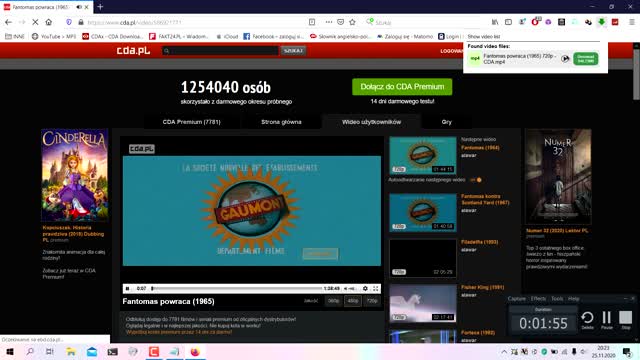
Task: Toggle autoplay next video switch
Action: (x=476, y=180)
